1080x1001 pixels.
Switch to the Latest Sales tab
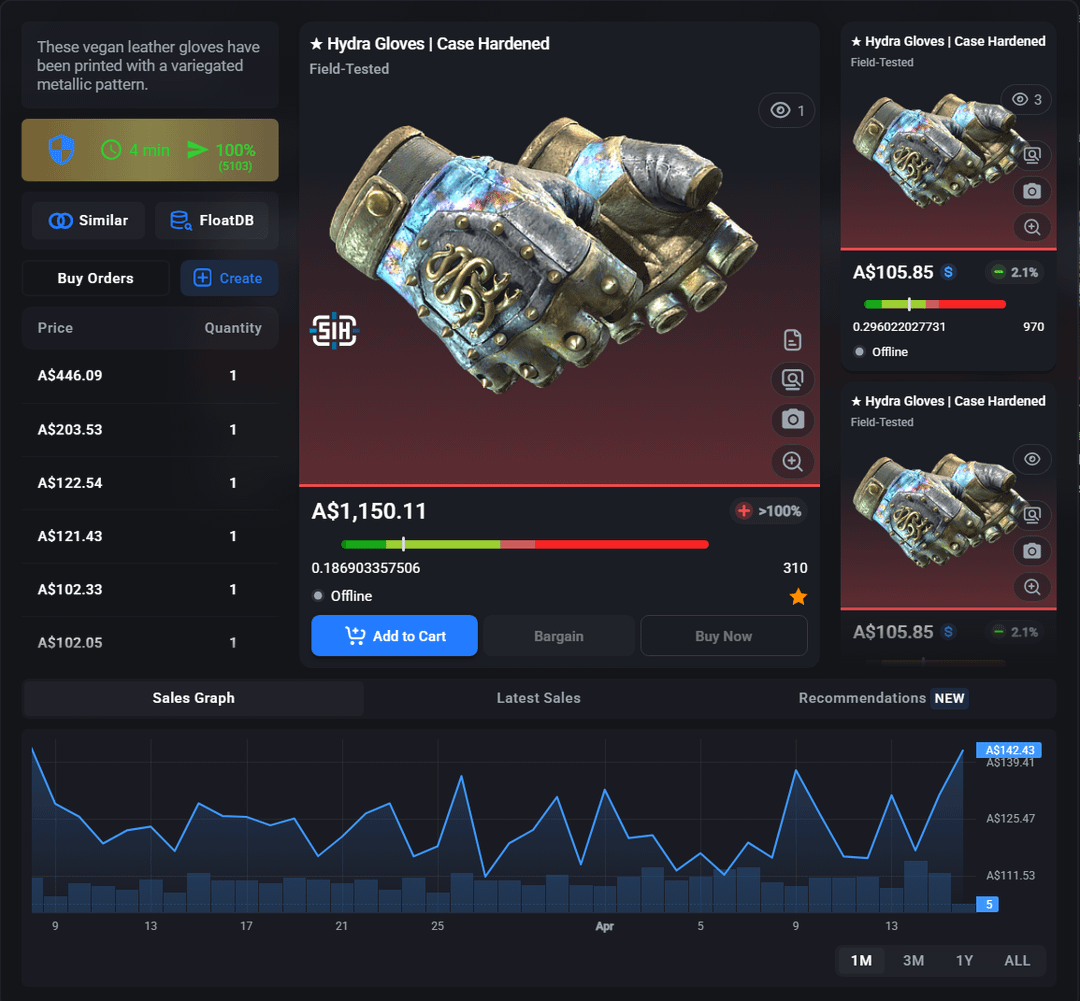click(538, 698)
